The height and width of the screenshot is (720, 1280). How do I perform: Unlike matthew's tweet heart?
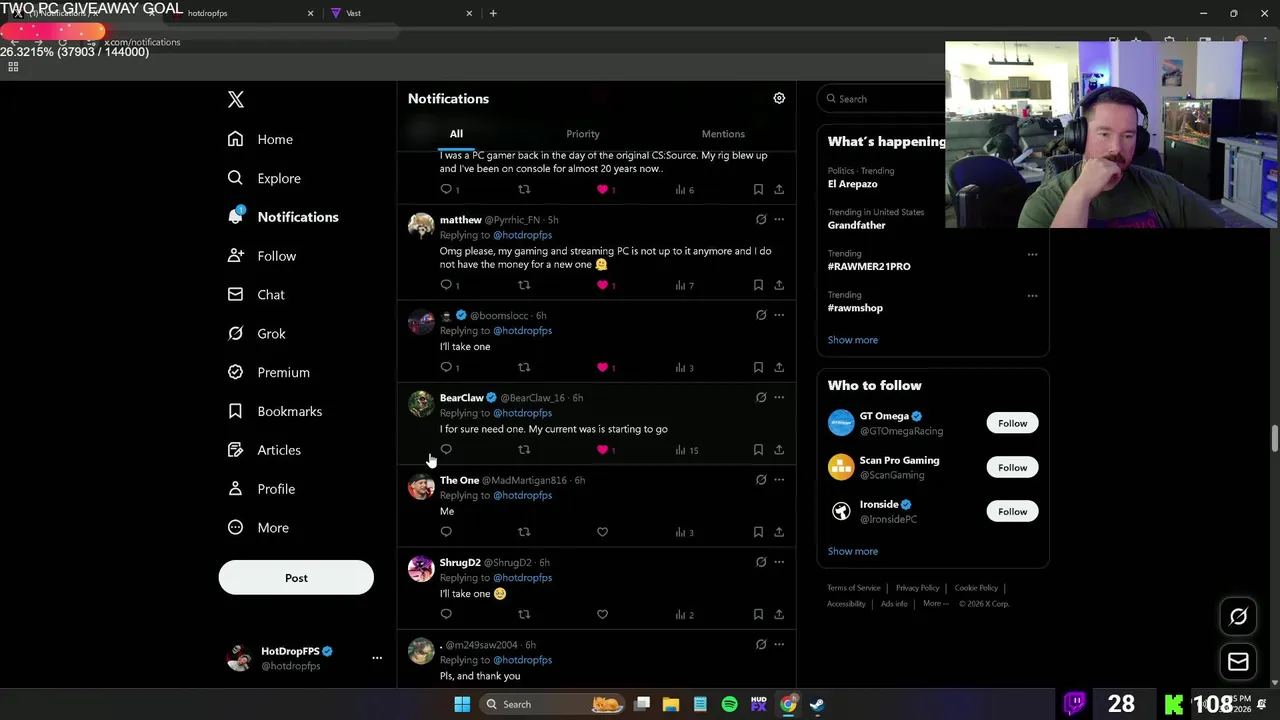pos(602,285)
